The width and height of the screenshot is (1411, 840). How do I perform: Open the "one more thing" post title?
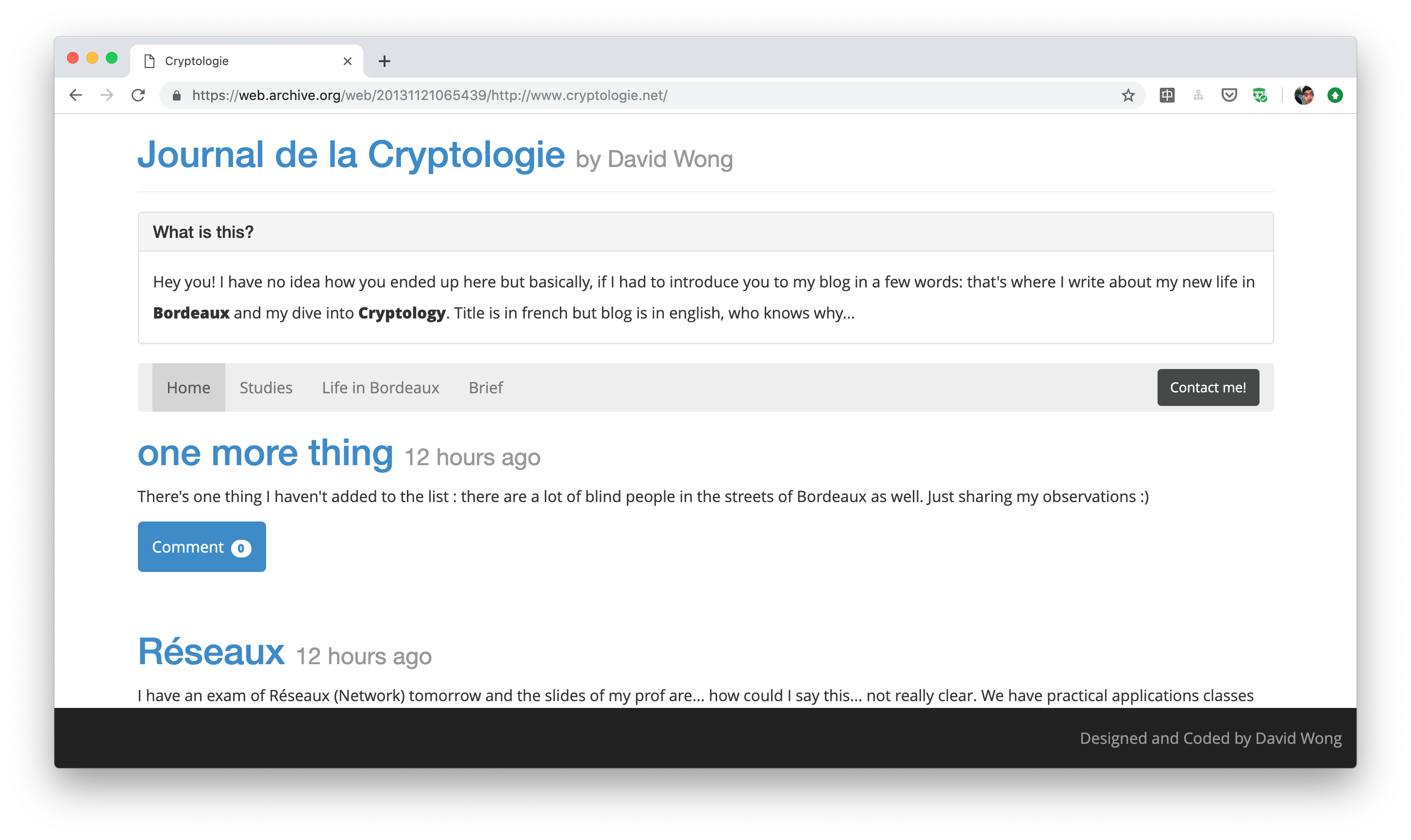pyautogui.click(x=266, y=453)
